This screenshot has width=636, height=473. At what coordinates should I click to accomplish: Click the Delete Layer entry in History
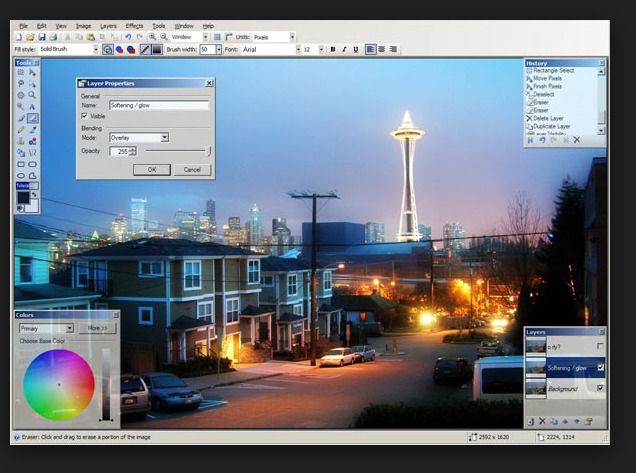548,118
